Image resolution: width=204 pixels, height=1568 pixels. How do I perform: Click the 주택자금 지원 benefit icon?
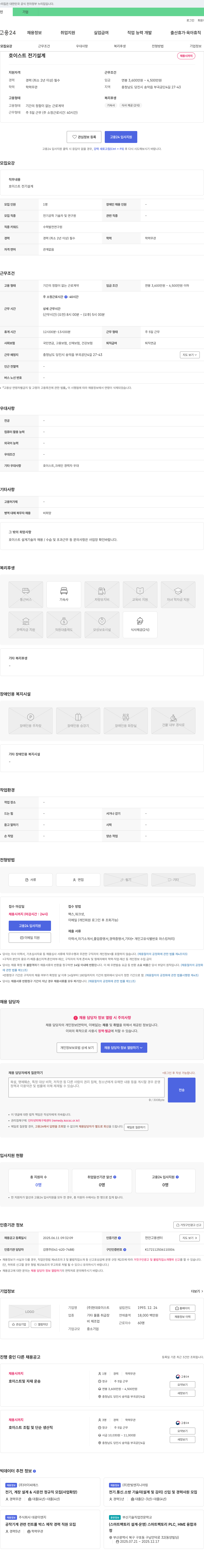[x=25, y=625]
